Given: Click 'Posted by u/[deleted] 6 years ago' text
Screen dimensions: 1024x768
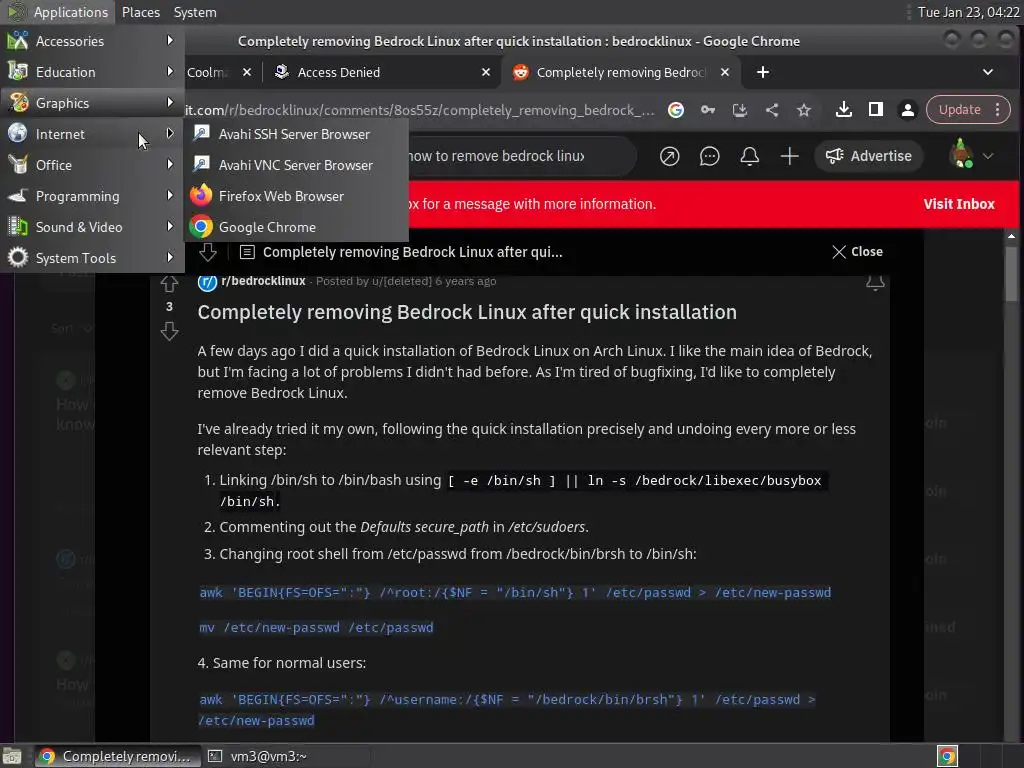Looking at the screenshot, I should click(406, 281).
